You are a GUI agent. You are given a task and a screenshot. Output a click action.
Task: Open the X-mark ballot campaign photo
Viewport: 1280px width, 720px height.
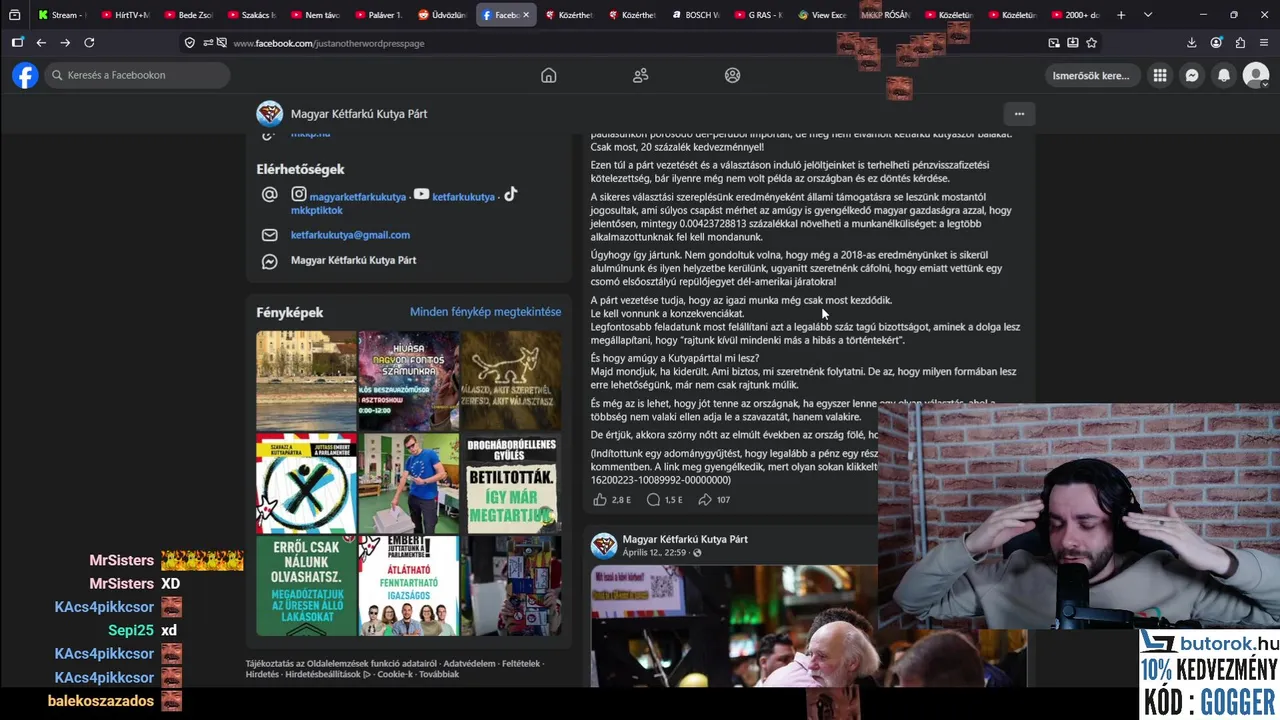tap(306, 483)
